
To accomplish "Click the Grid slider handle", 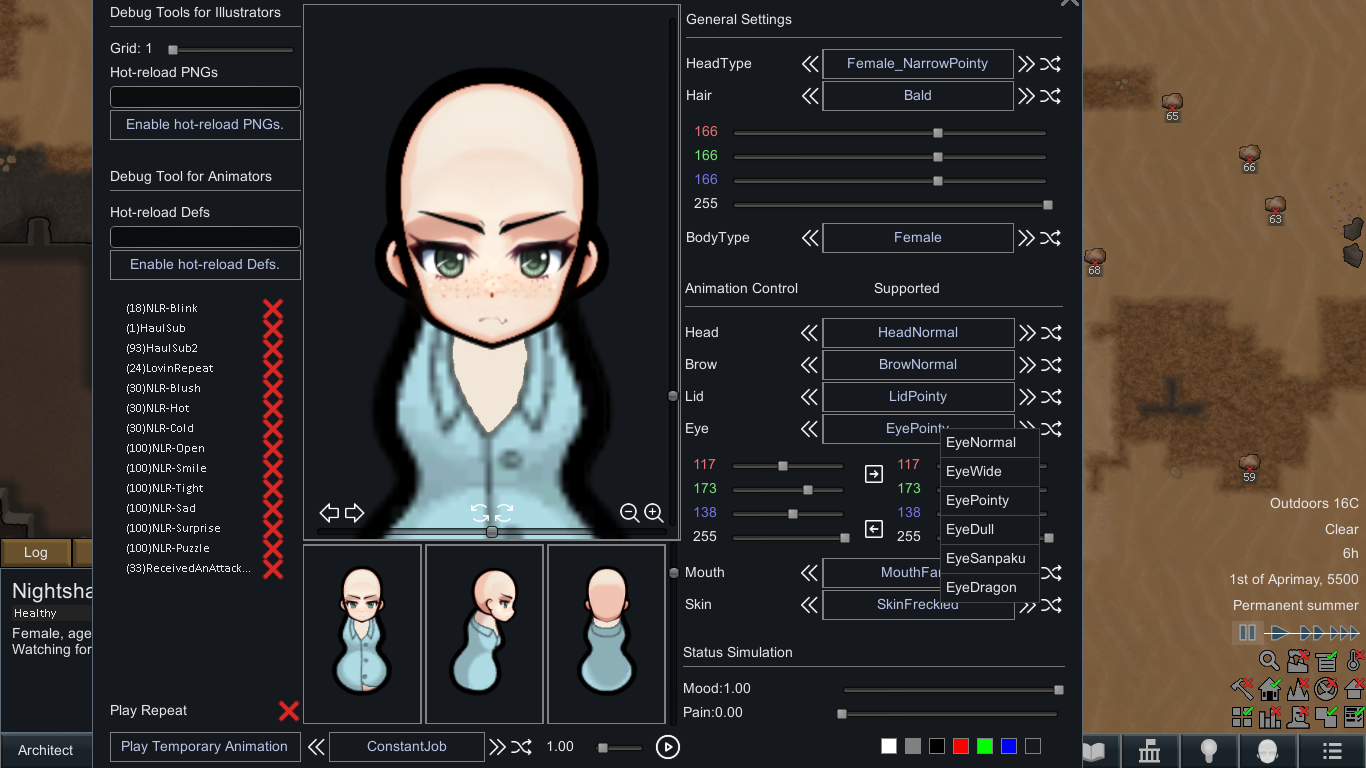I will click(173, 49).
